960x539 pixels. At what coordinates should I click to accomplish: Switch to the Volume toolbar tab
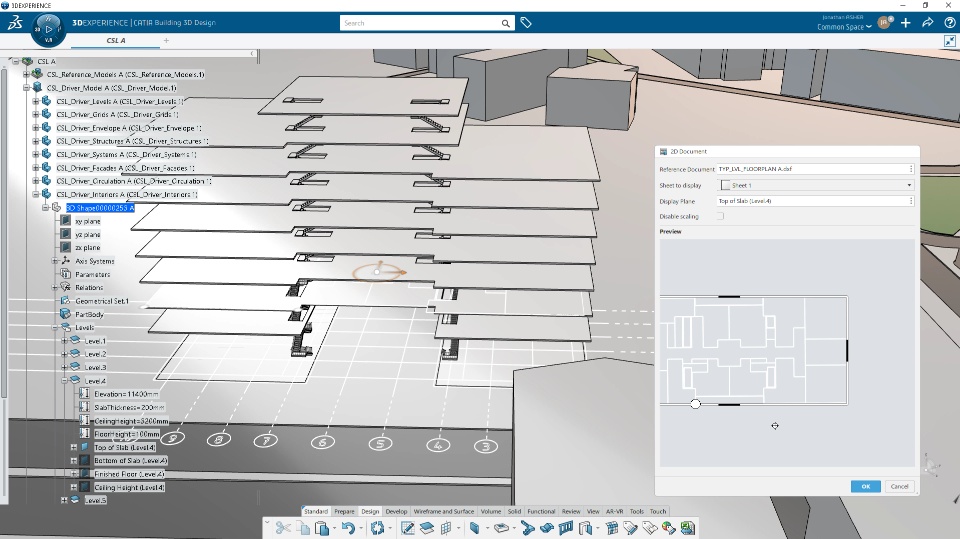[x=490, y=511]
